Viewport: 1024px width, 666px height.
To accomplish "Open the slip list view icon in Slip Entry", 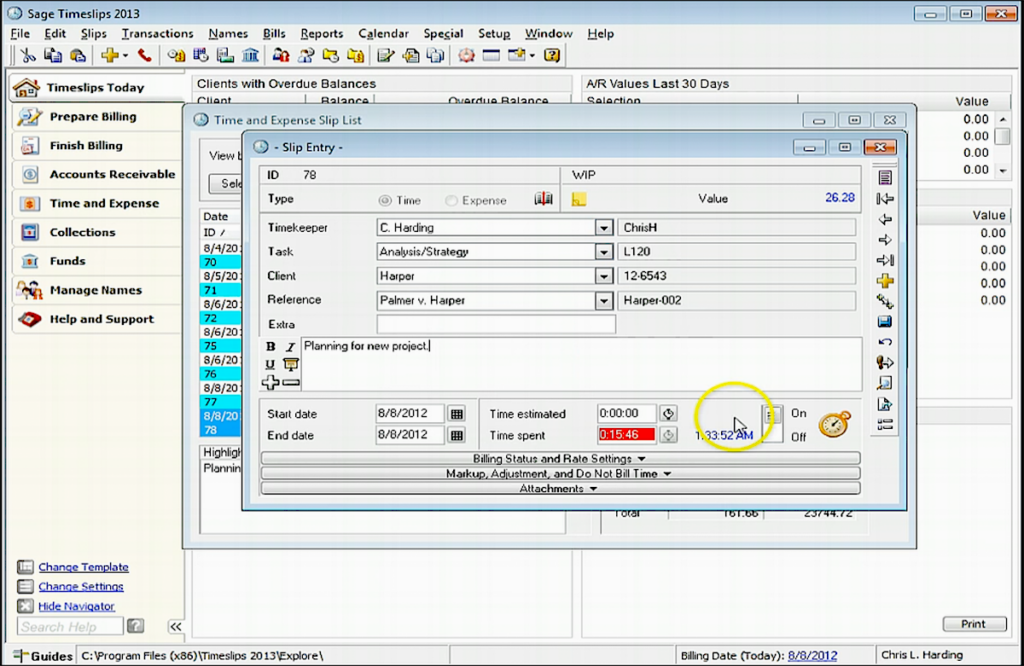I will pos(885,178).
